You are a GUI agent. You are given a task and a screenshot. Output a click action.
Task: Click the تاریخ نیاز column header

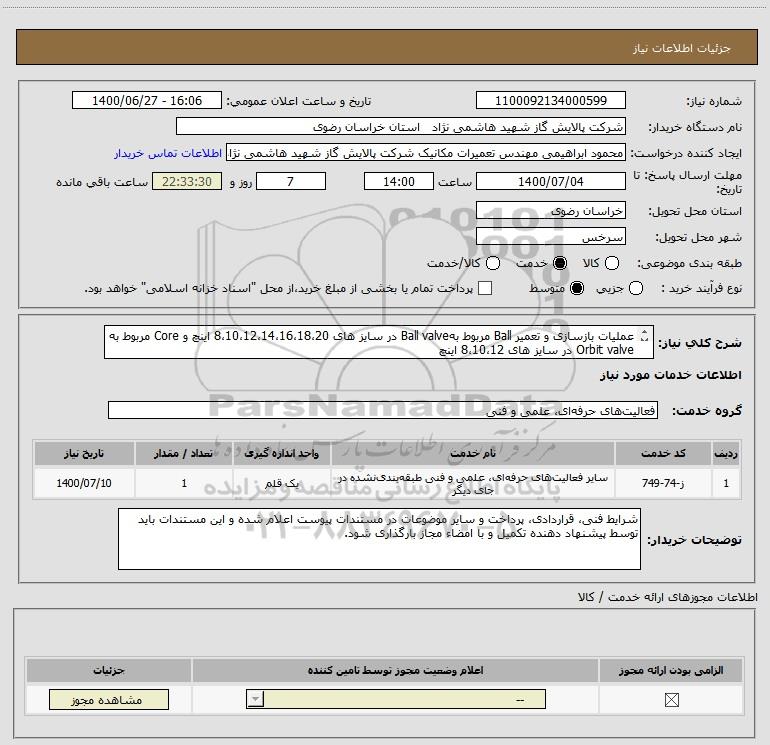84,453
